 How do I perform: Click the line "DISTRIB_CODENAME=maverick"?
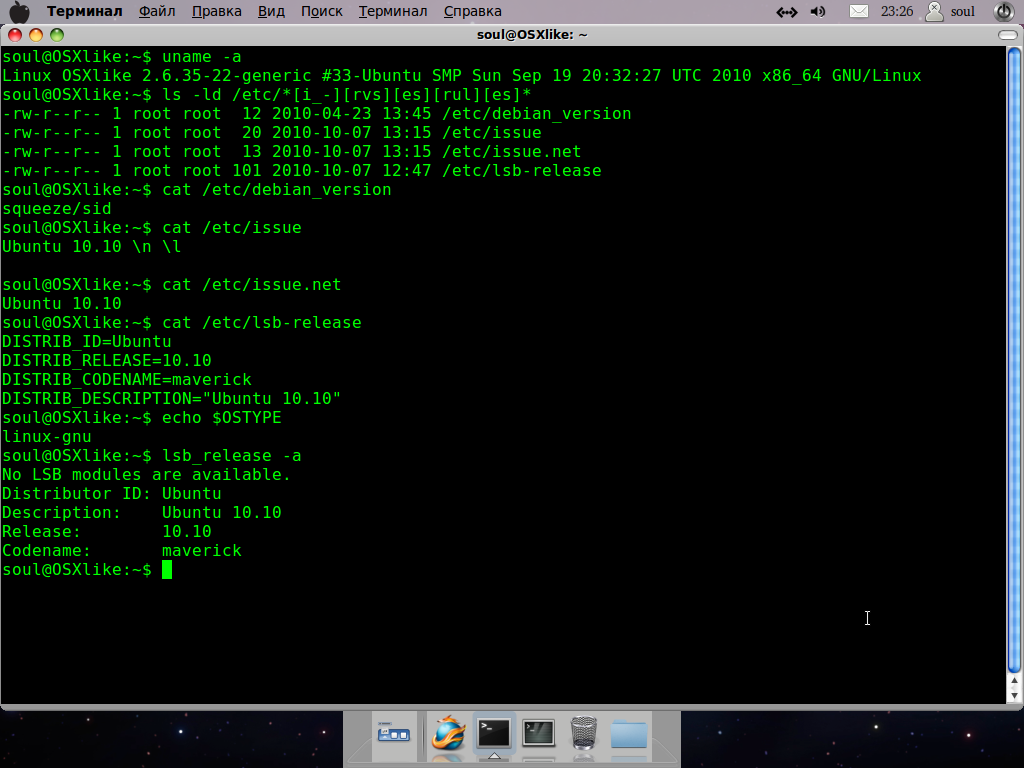click(127, 379)
